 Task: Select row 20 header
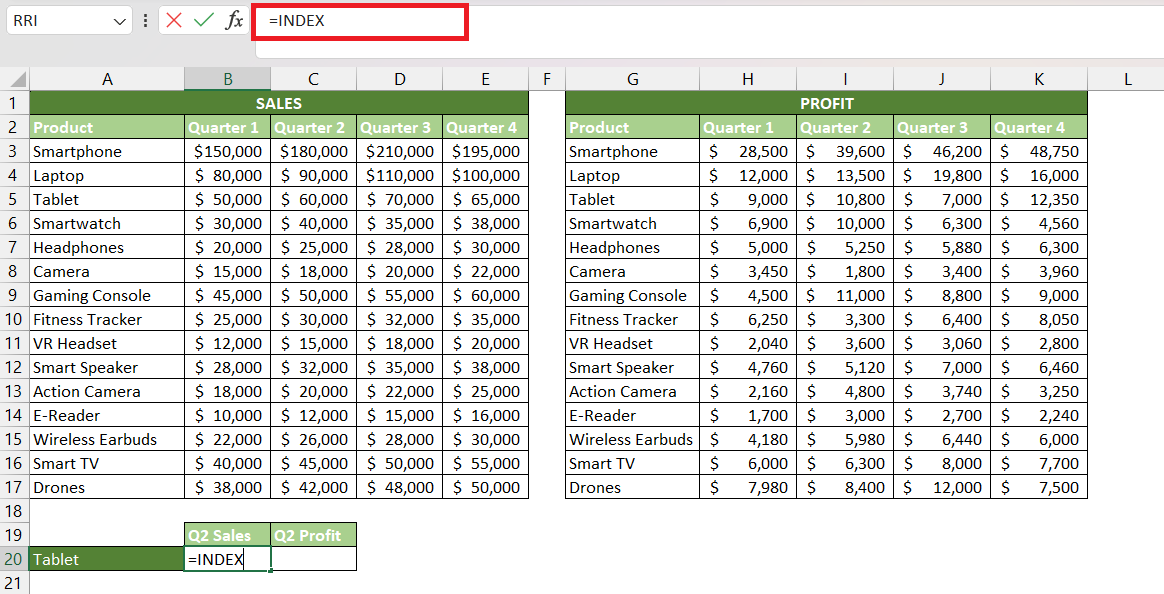coord(14,559)
